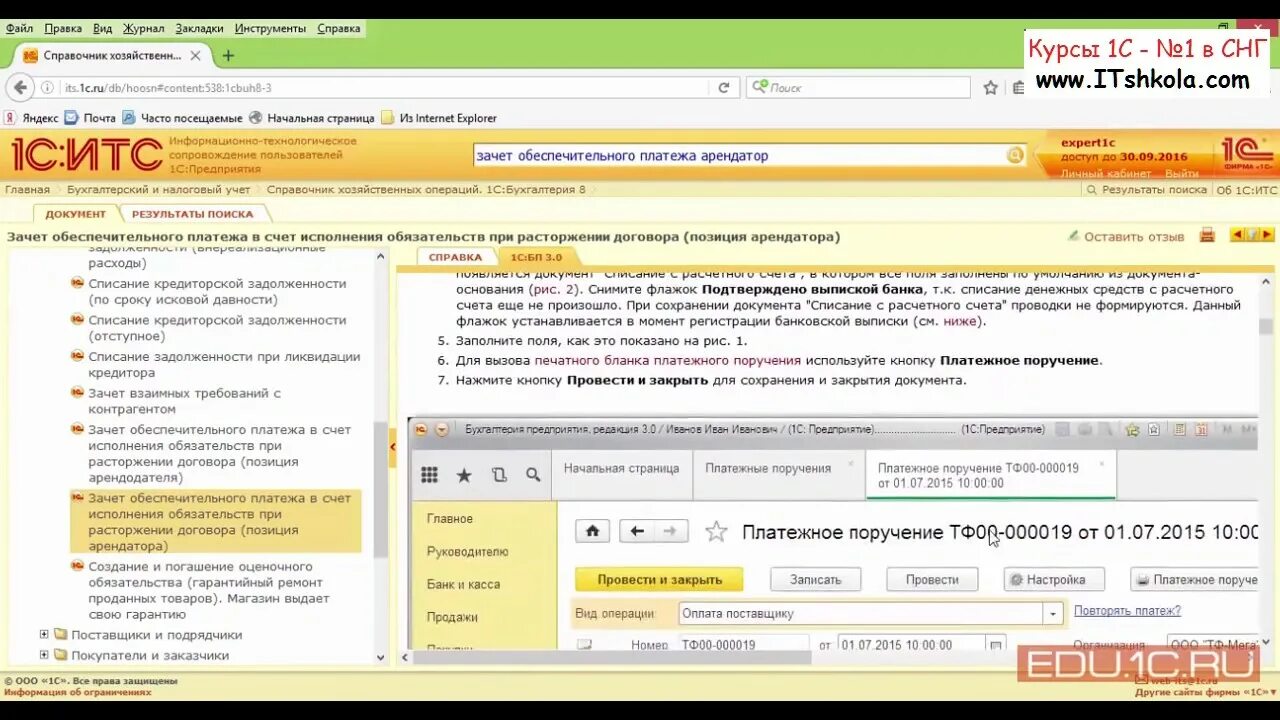The image size is (1280, 720).
Task: Select Продажи in 1C sidebar
Action: pyautogui.click(x=452, y=617)
